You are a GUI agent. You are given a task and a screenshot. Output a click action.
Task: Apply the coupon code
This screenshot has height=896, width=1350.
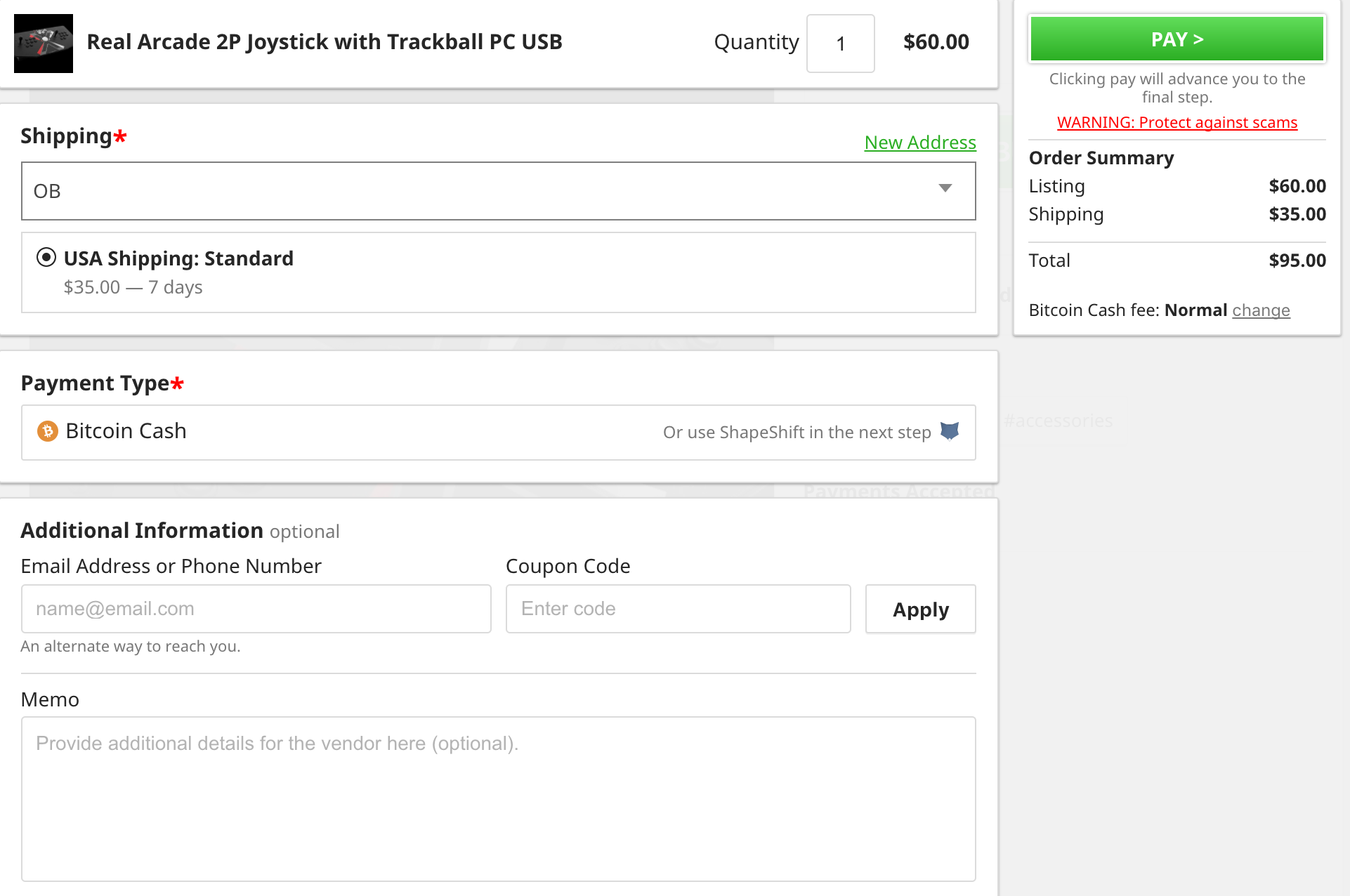point(921,610)
